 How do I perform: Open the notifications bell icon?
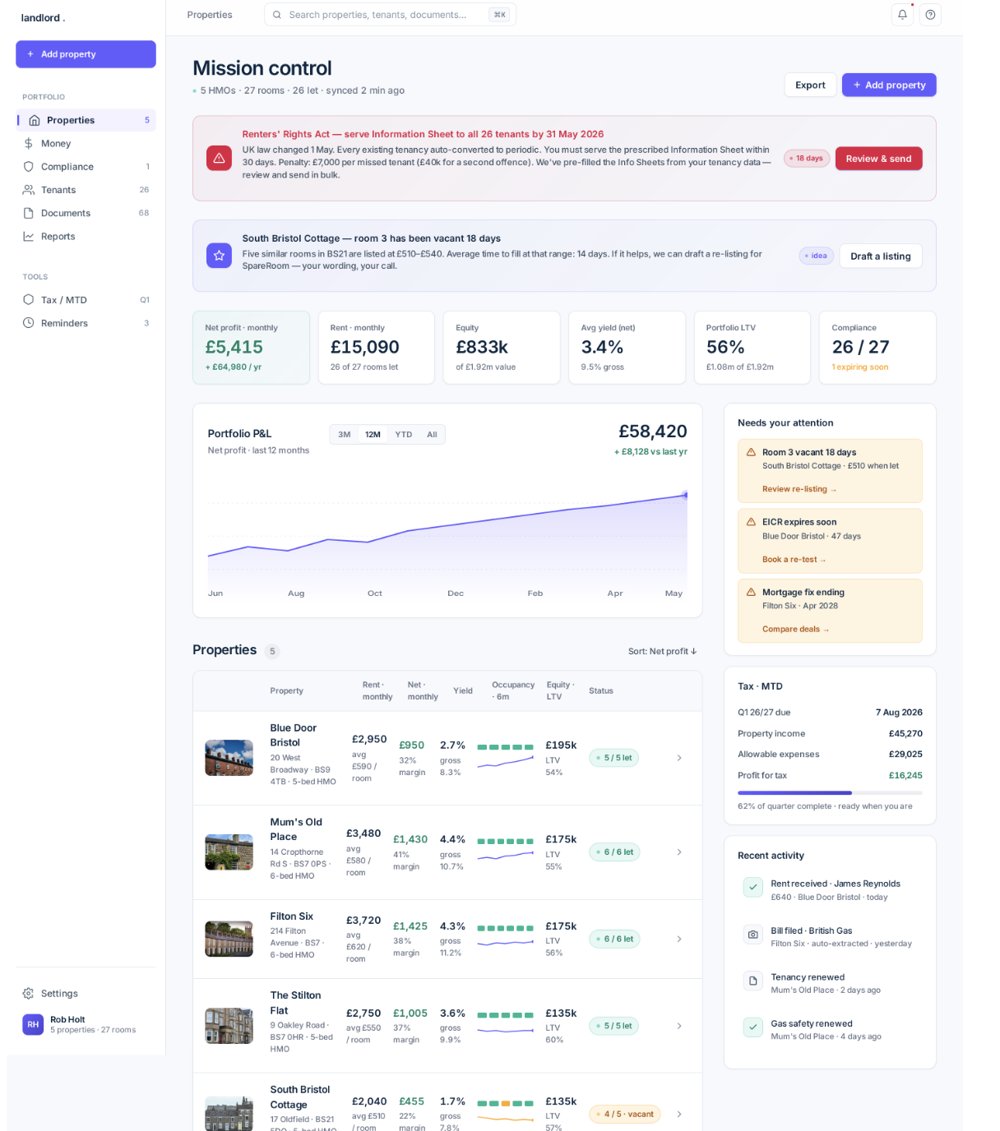click(x=902, y=14)
